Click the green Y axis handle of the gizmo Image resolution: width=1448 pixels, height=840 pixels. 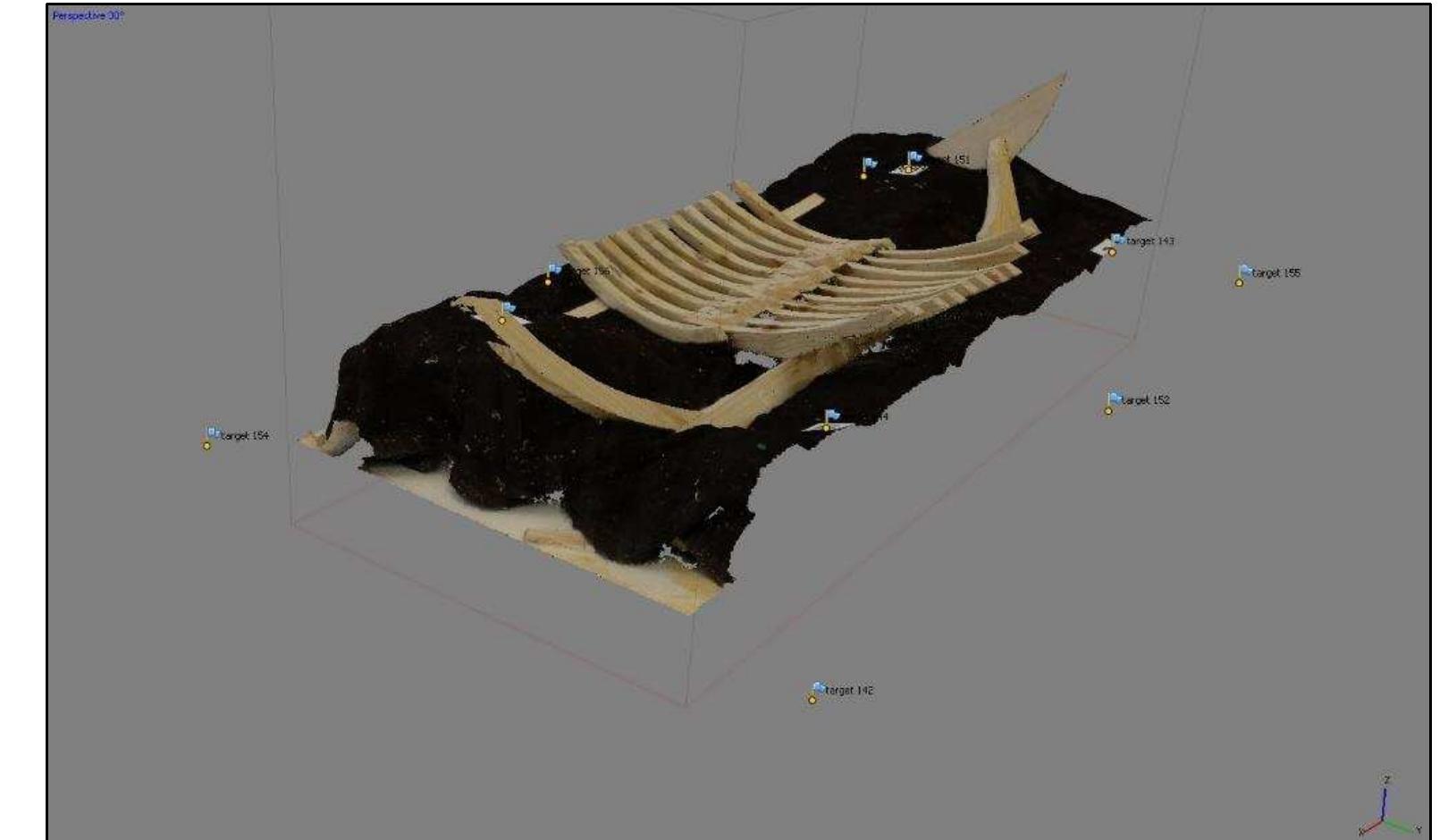point(1400,826)
